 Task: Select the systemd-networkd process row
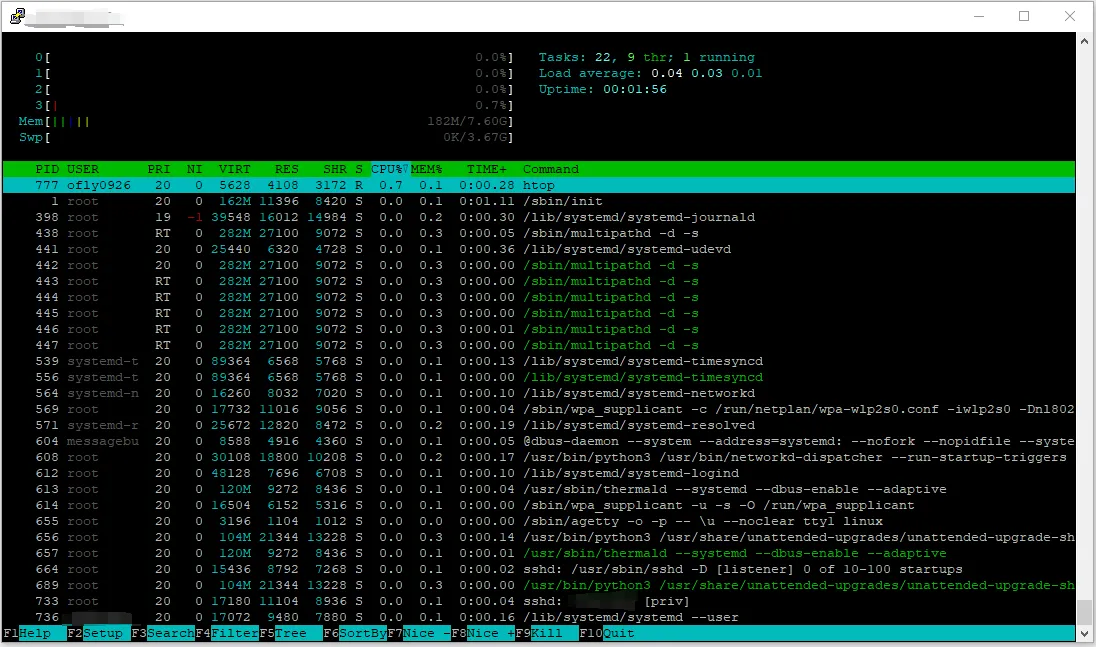point(539,393)
